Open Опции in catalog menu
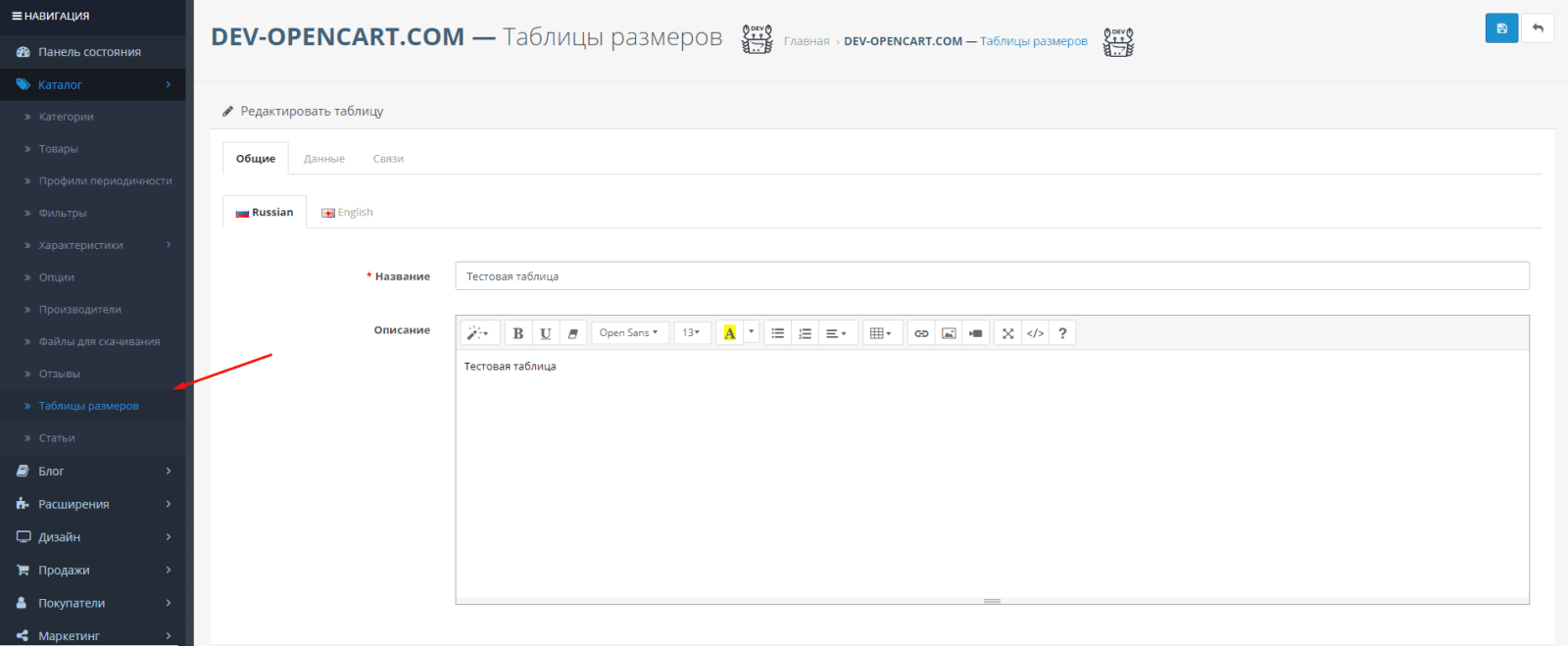The width and height of the screenshot is (1568, 647). (93, 277)
